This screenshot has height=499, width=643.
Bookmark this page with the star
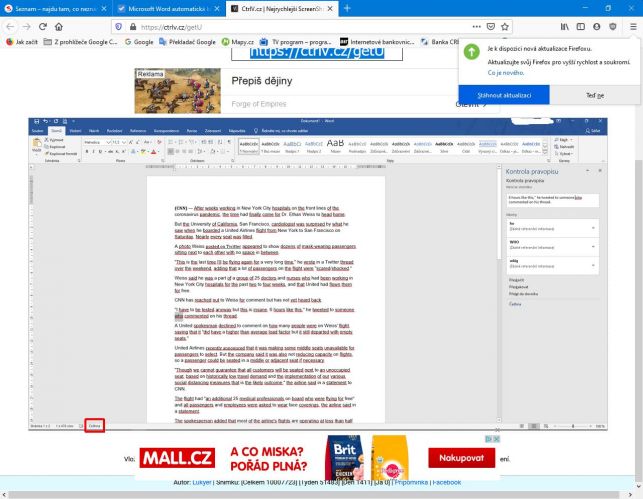[504, 27]
